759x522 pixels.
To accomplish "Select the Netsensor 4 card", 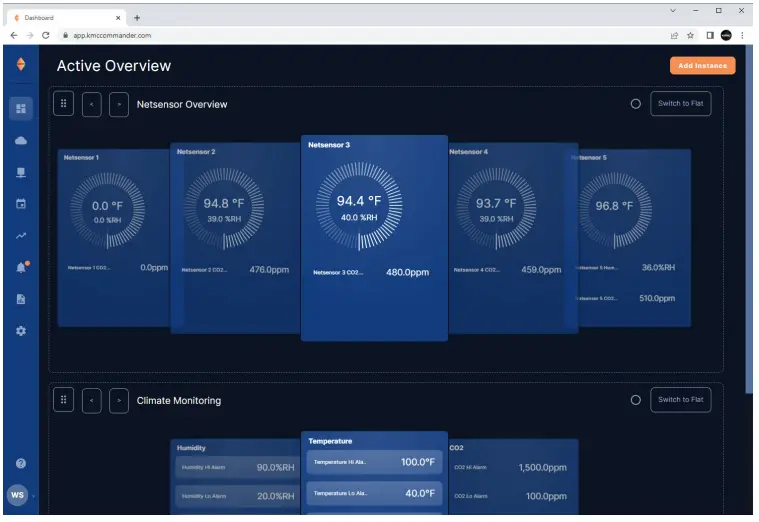I will click(x=513, y=238).
